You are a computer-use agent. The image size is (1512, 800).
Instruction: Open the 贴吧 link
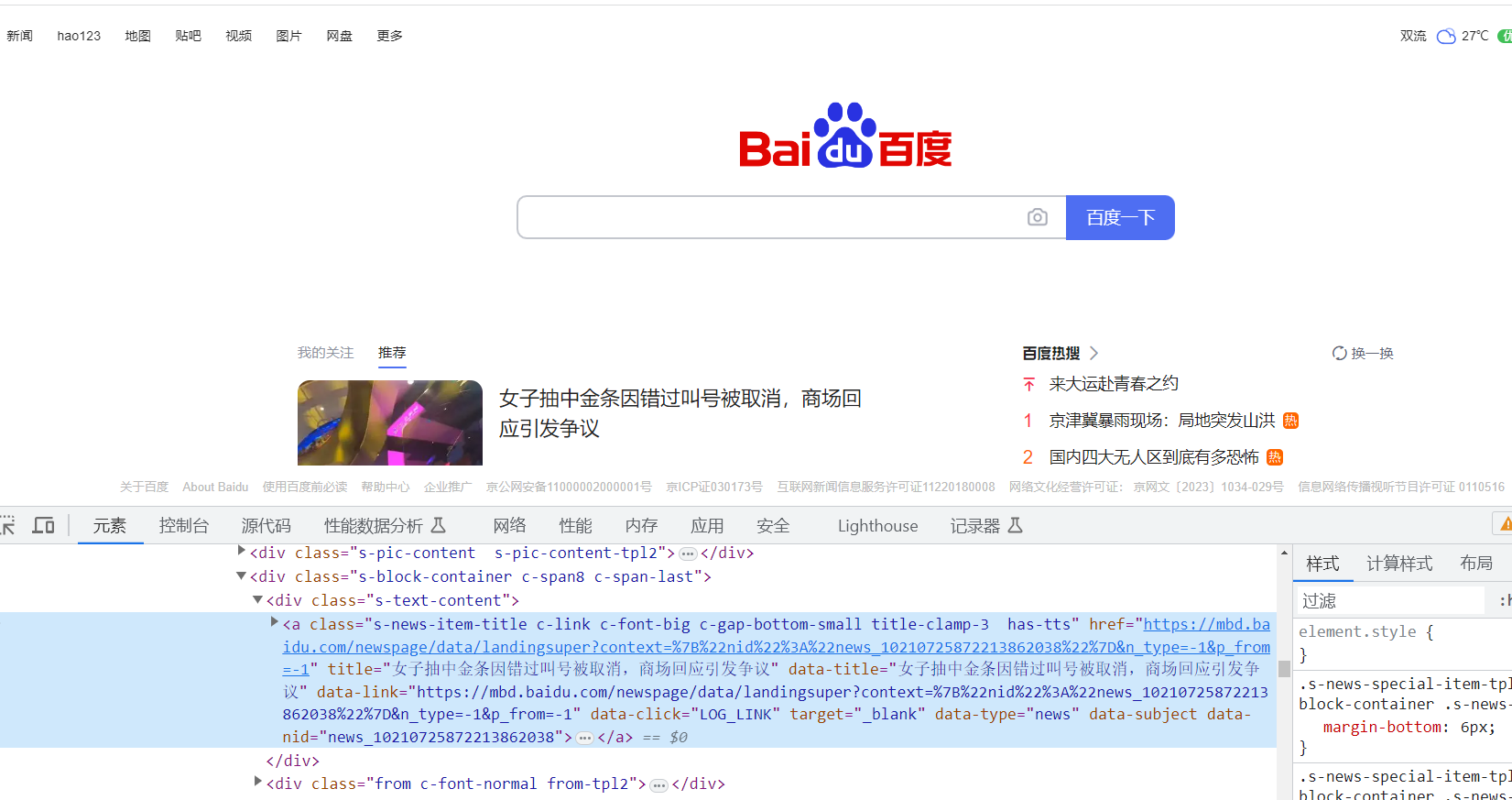click(x=188, y=36)
